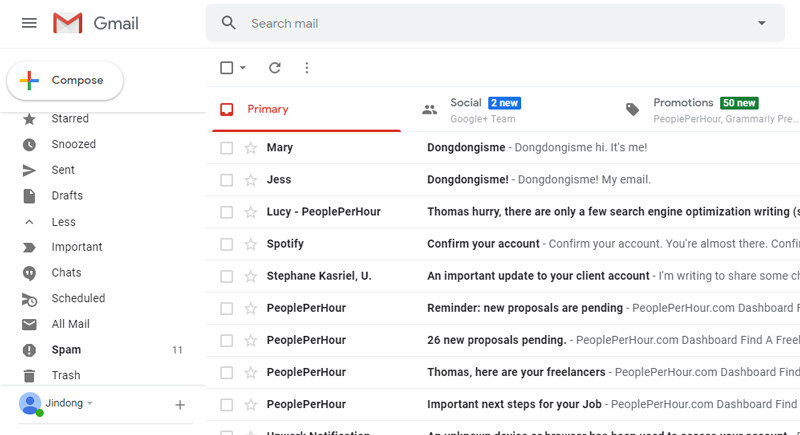This screenshot has width=800, height=435.
Task: Click the Refresh mail icon
Action: [x=275, y=68]
